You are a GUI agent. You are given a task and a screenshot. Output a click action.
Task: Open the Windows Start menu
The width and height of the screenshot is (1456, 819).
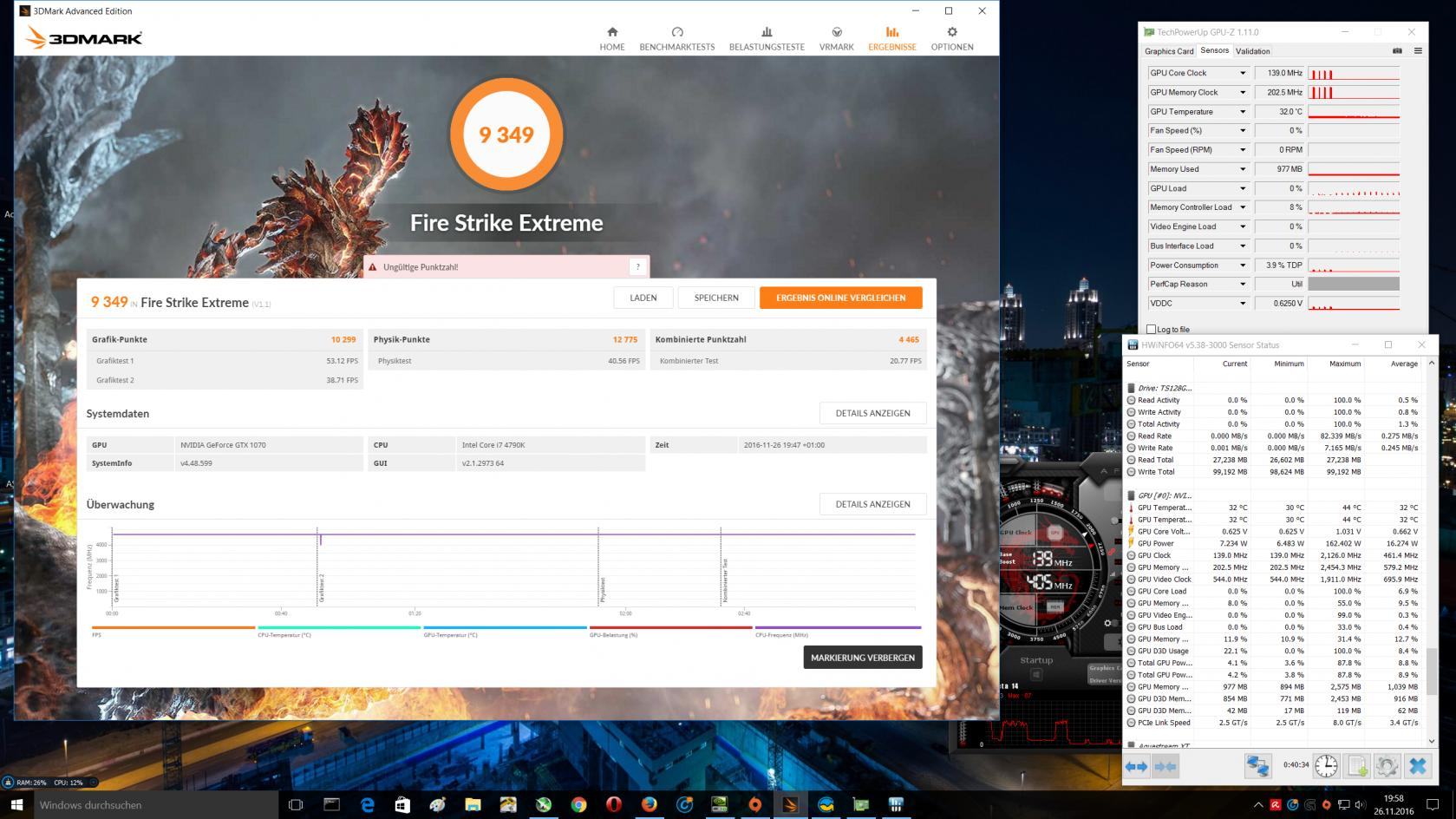16,804
